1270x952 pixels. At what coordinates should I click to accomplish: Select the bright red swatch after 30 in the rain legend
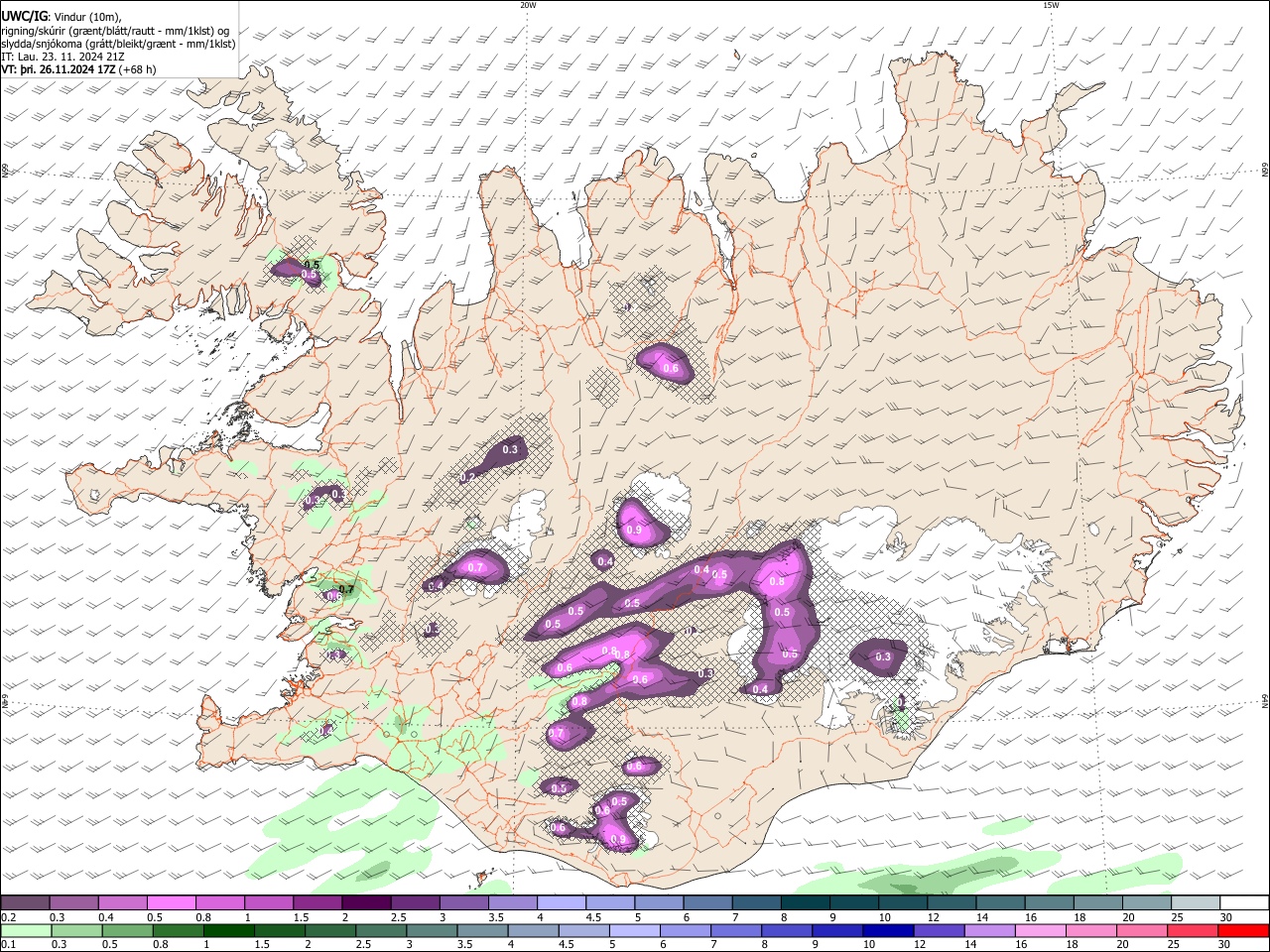point(1242,930)
